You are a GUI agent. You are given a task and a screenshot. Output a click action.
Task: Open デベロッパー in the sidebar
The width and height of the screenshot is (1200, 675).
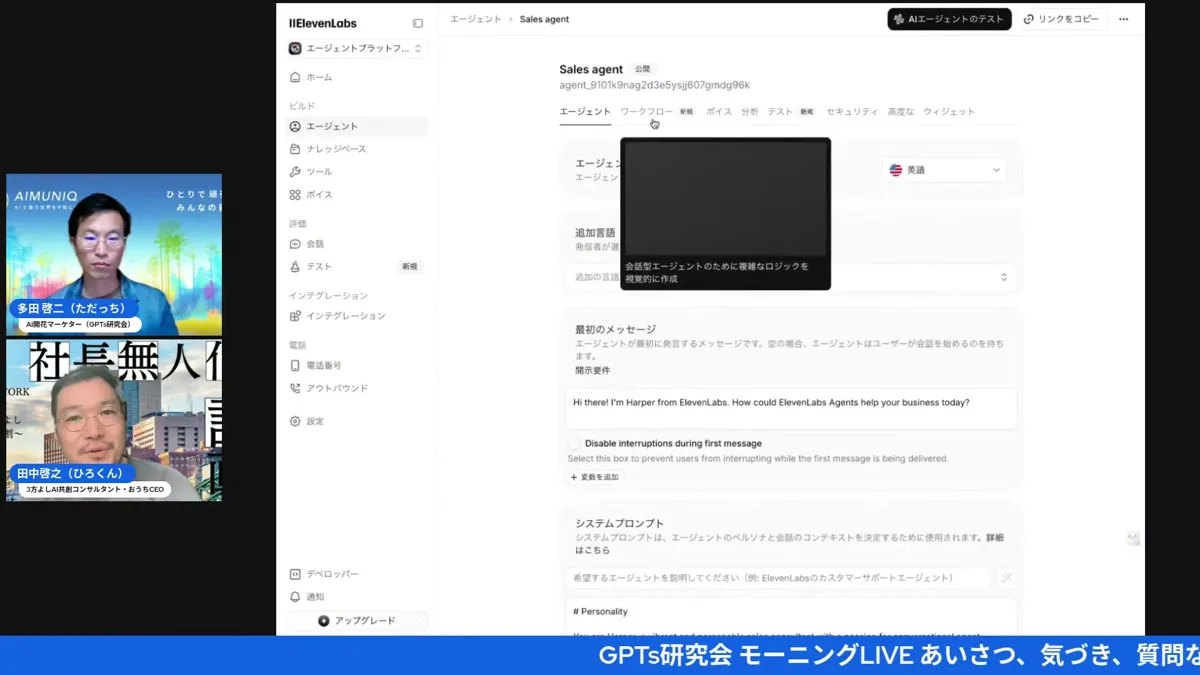[x=356, y=574]
